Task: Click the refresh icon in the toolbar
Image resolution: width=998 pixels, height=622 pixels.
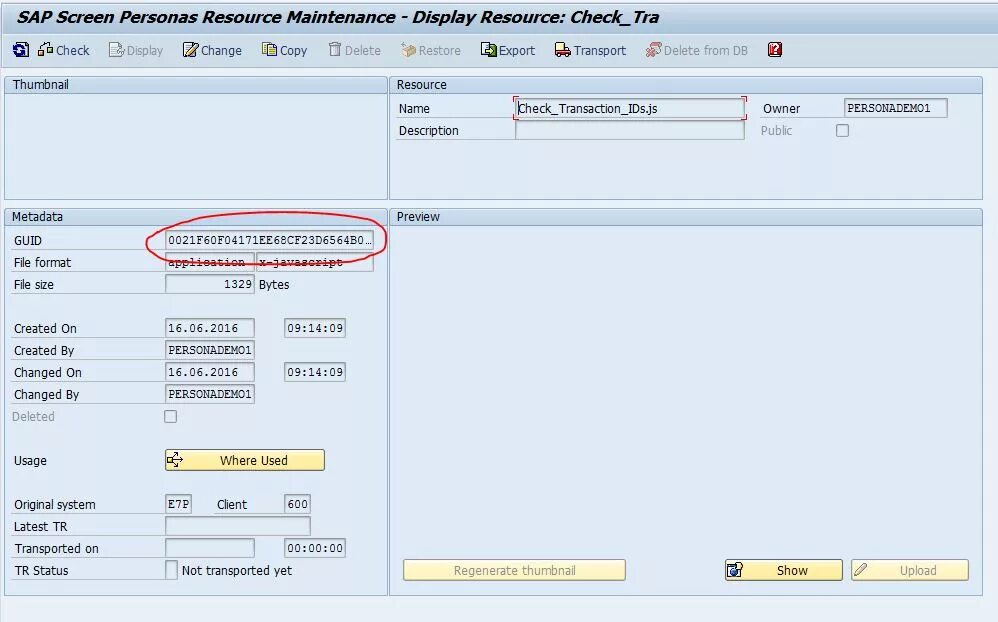Action: [x=21, y=50]
